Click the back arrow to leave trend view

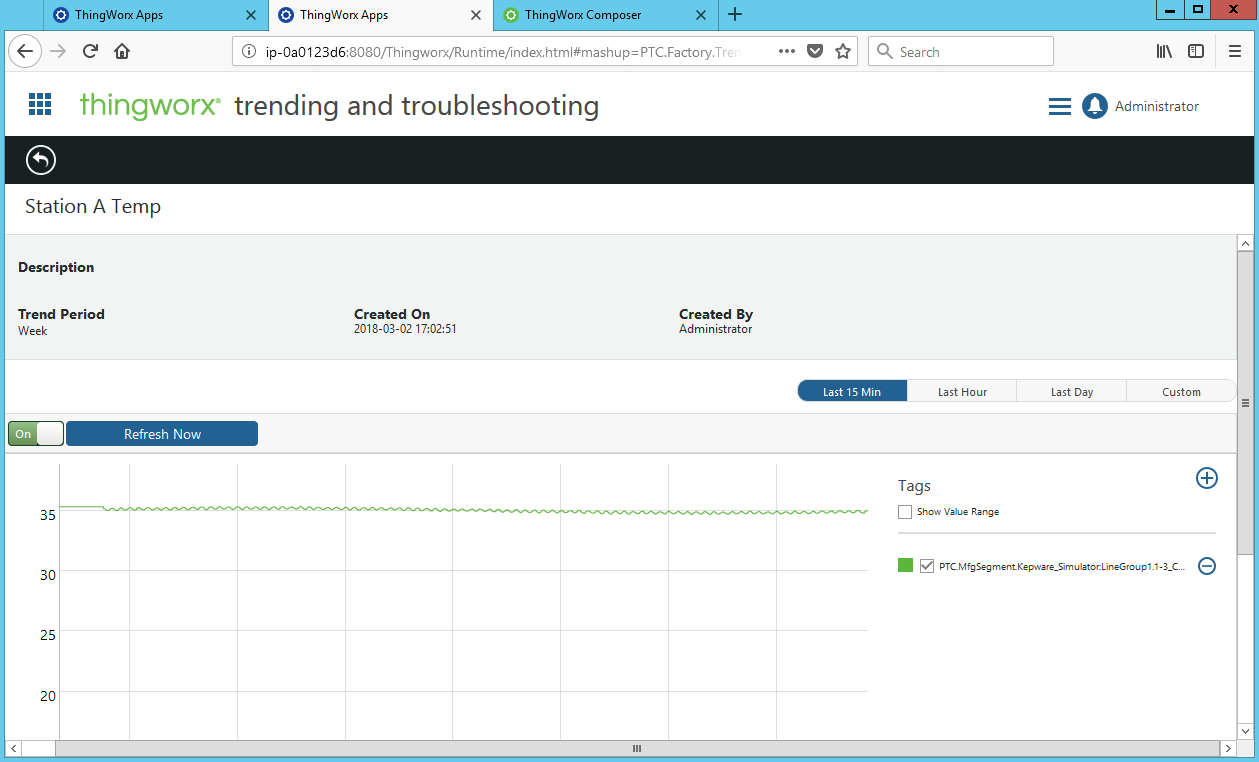pos(40,160)
